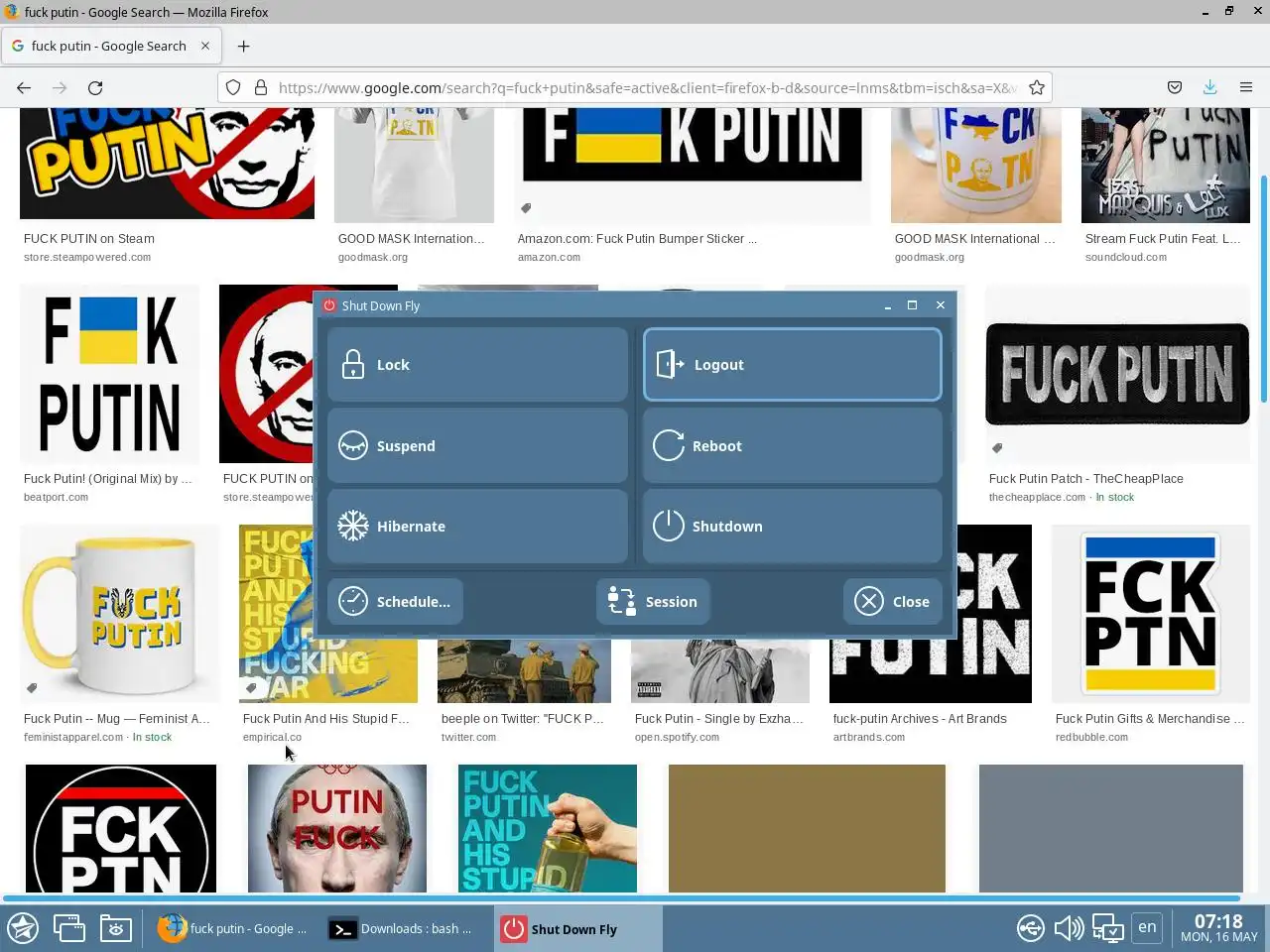Click 'Stream Fuck Putin Feat.' soundcloud caption
1270x952 pixels.
click(x=1163, y=239)
